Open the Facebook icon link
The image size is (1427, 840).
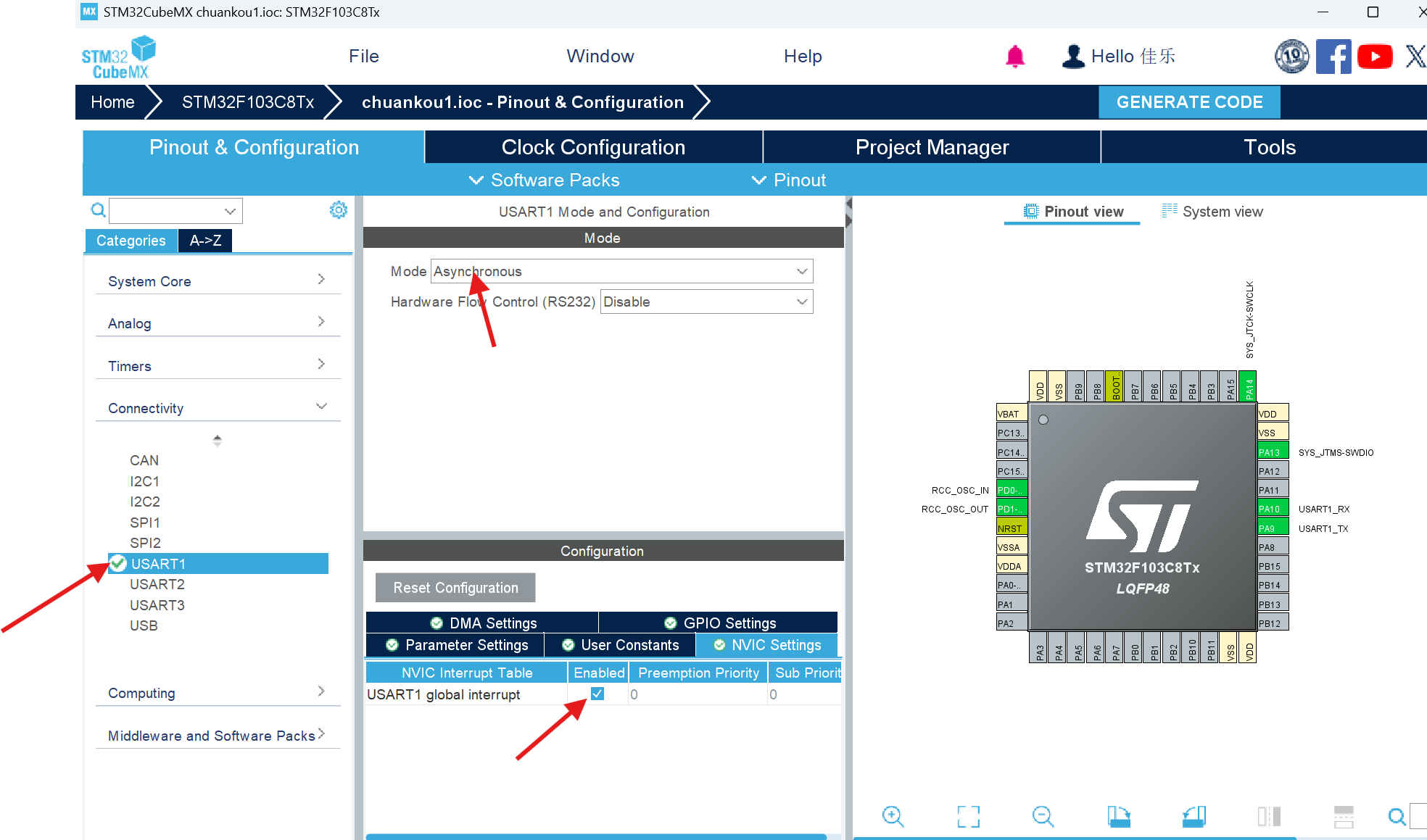pyautogui.click(x=1333, y=57)
